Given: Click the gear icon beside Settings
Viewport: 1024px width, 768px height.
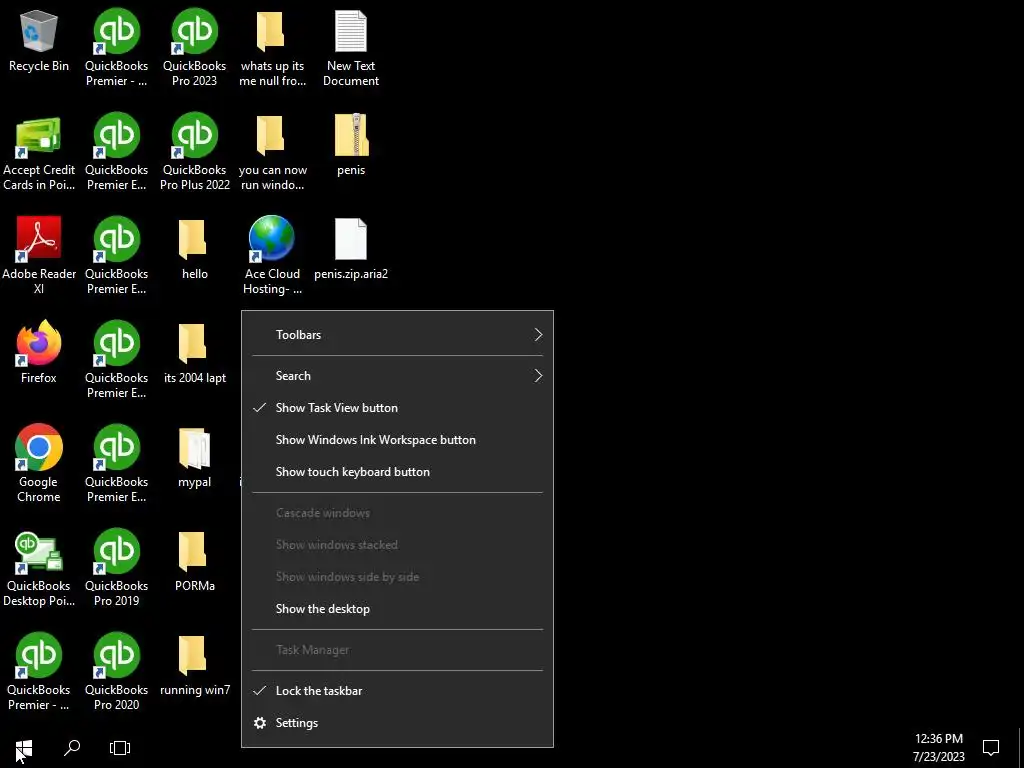Looking at the screenshot, I should click(260, 723).
